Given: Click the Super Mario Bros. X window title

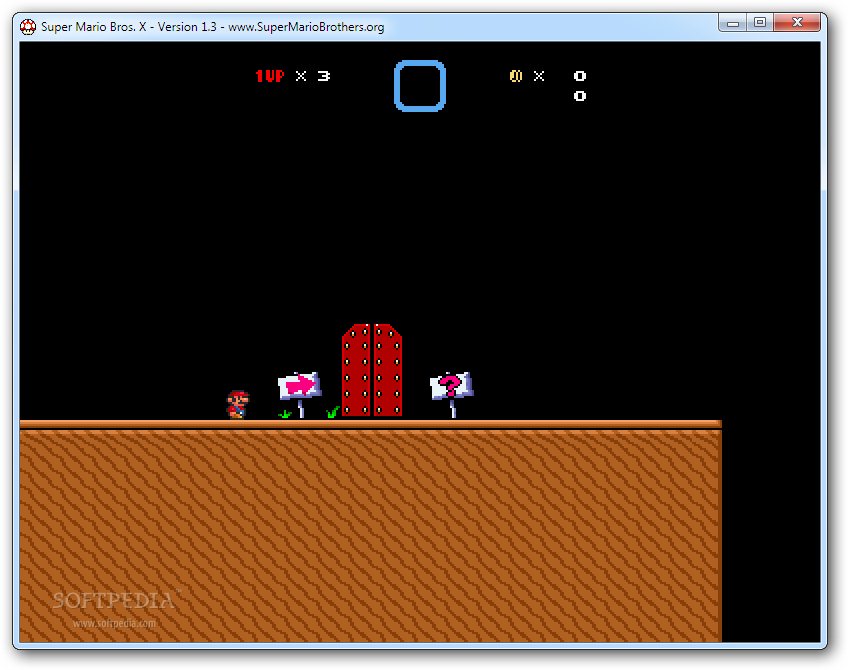Looking at the screenshot, I should 213,26.
